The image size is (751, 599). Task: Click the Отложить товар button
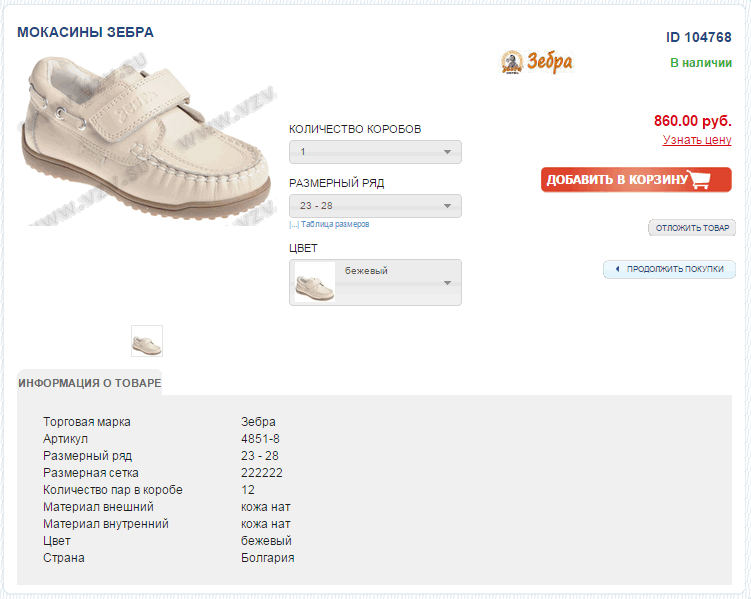click(x=692, y=228)
